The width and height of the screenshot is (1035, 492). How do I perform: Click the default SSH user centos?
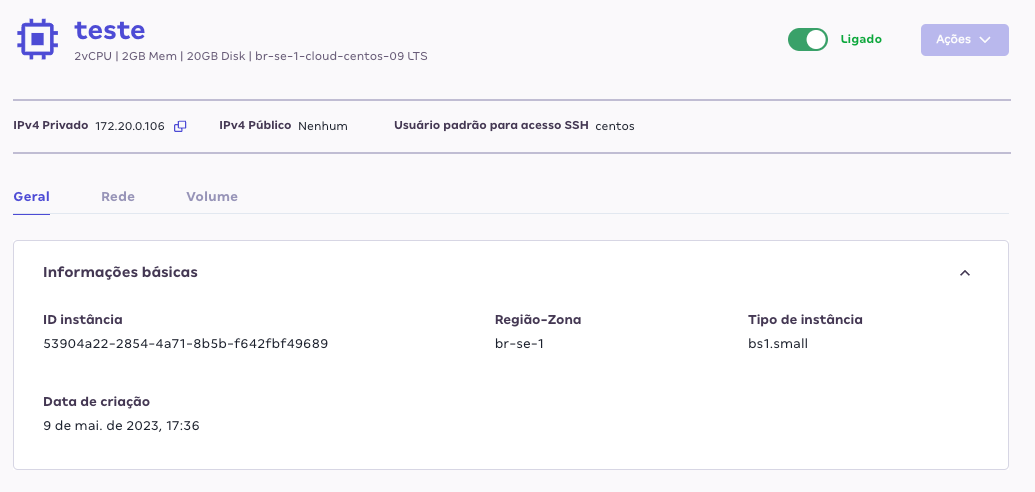615,126
